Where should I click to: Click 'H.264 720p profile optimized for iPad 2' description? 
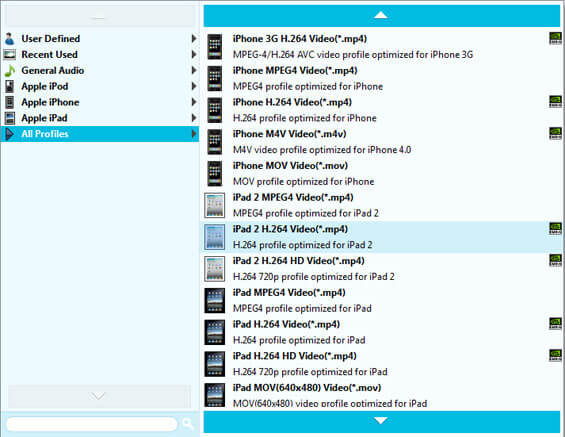click(x=313, y=276)
